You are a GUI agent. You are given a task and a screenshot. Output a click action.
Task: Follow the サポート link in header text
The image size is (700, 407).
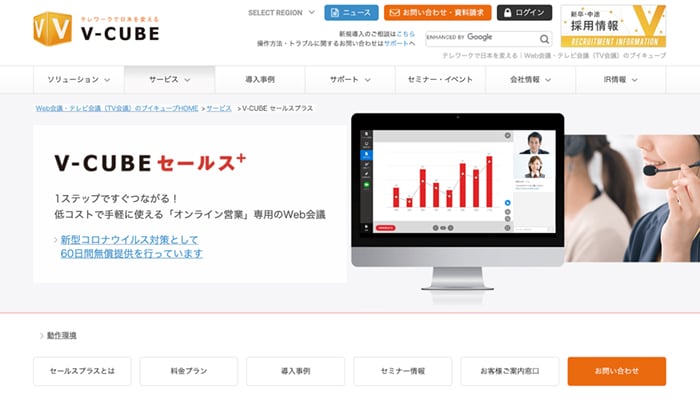click(396, 43)
